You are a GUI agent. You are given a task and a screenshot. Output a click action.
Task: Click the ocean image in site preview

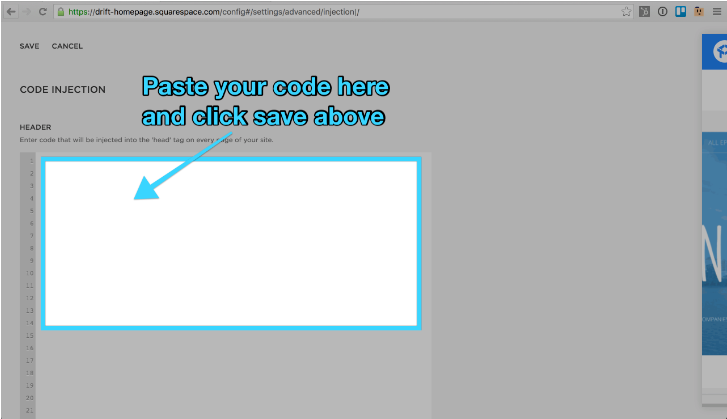click(x=714, y=243)
